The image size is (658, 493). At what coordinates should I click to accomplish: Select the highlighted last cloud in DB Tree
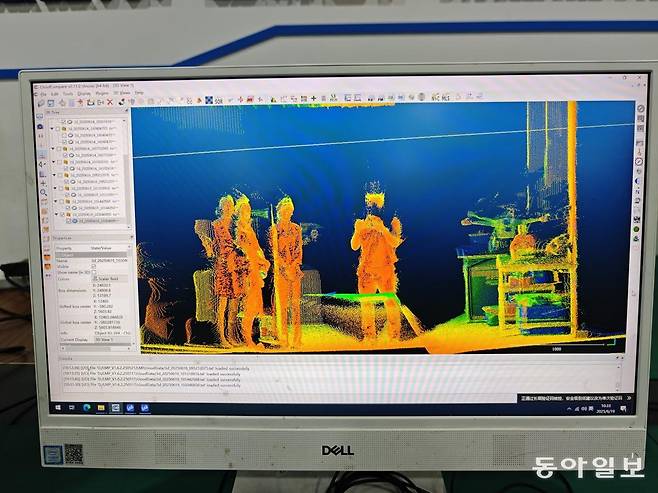pos(95,221)
